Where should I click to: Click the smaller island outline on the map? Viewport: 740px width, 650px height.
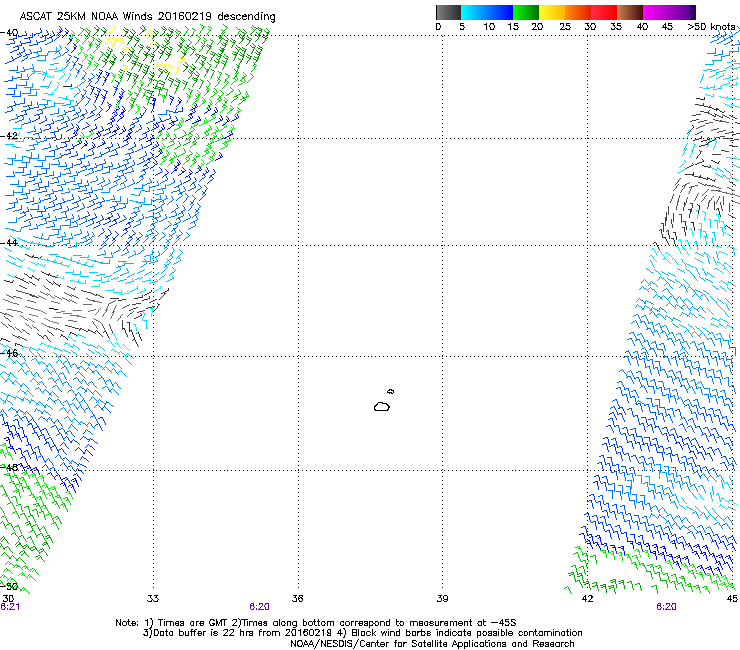(x=391, y=391)
